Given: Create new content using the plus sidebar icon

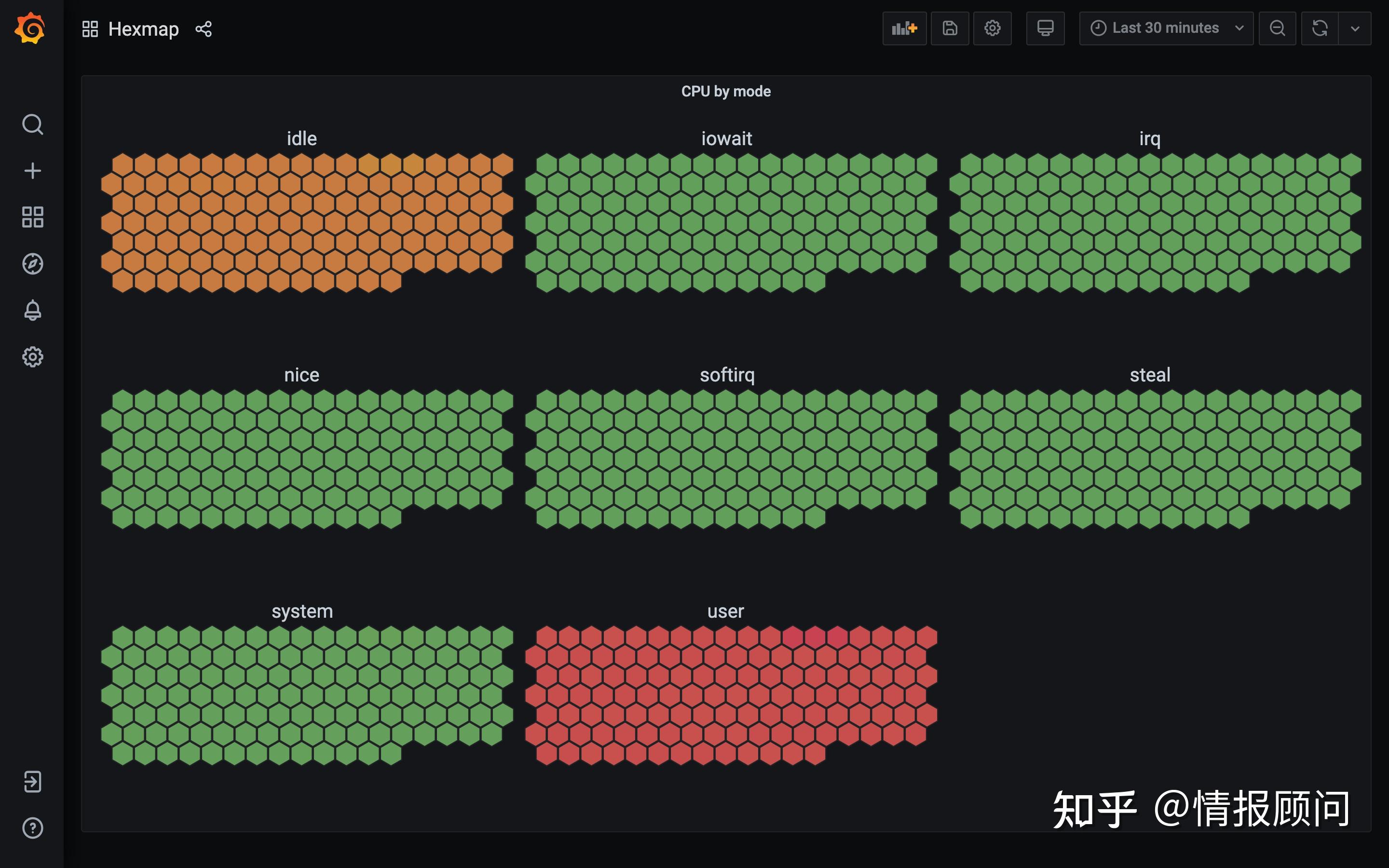Looking at the screenshot, I should (33, 169).
